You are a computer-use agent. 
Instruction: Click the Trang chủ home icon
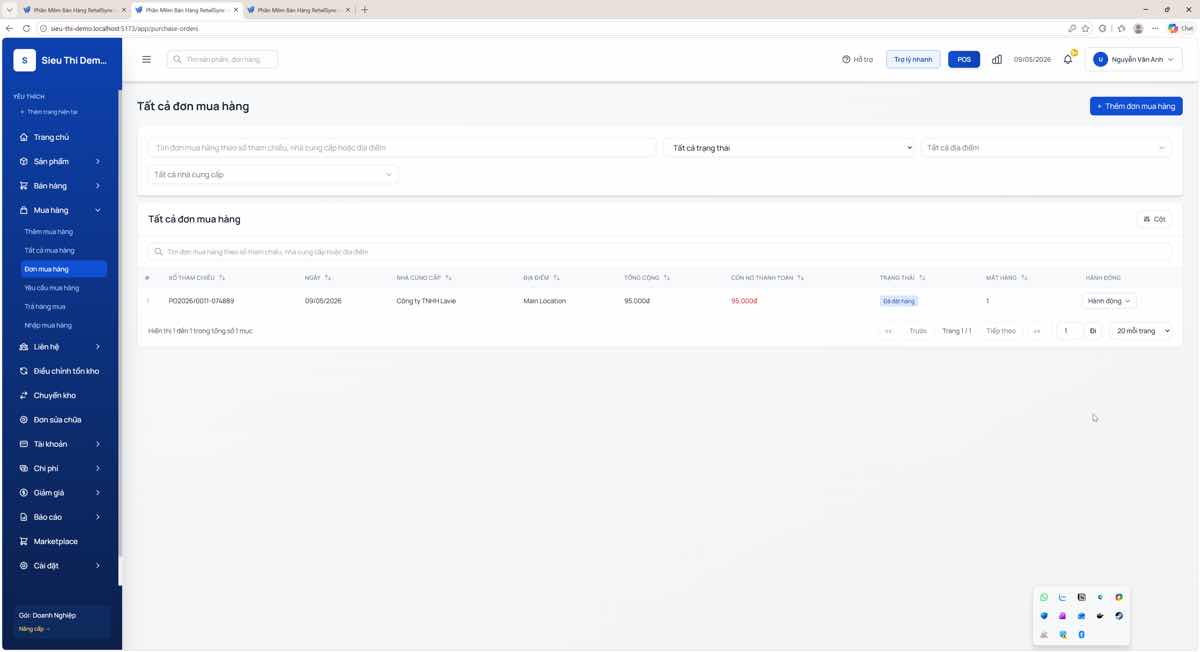point(24,137)
